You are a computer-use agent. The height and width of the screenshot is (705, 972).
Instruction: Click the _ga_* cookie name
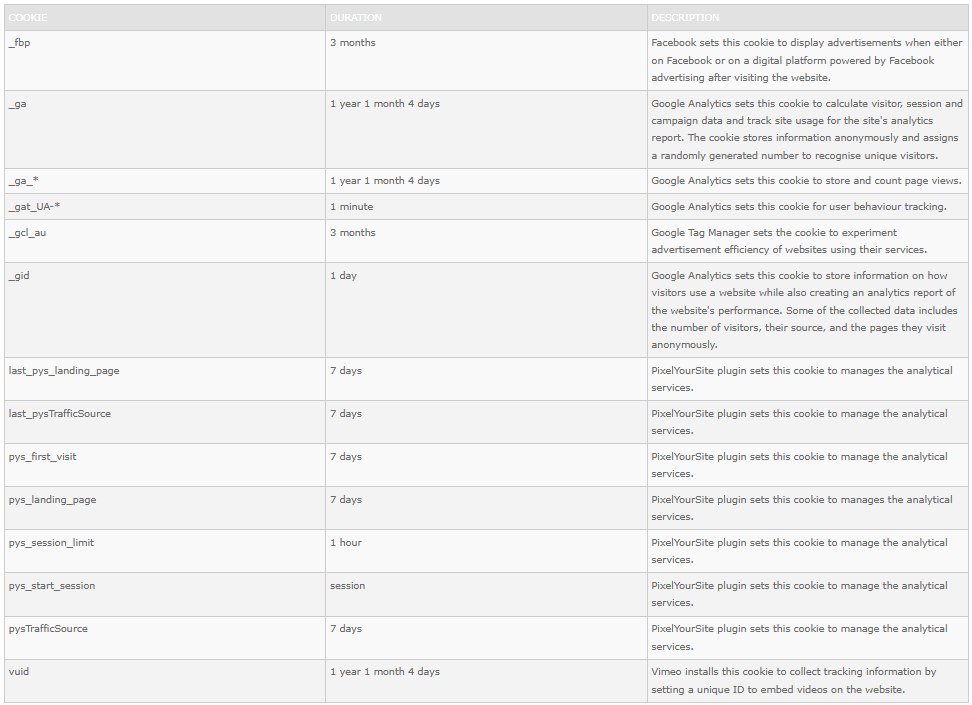24,180
